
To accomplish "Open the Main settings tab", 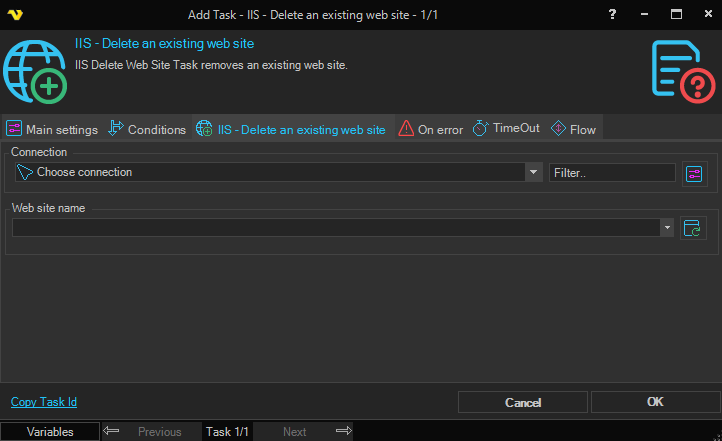I will click(x=52, y=129).
